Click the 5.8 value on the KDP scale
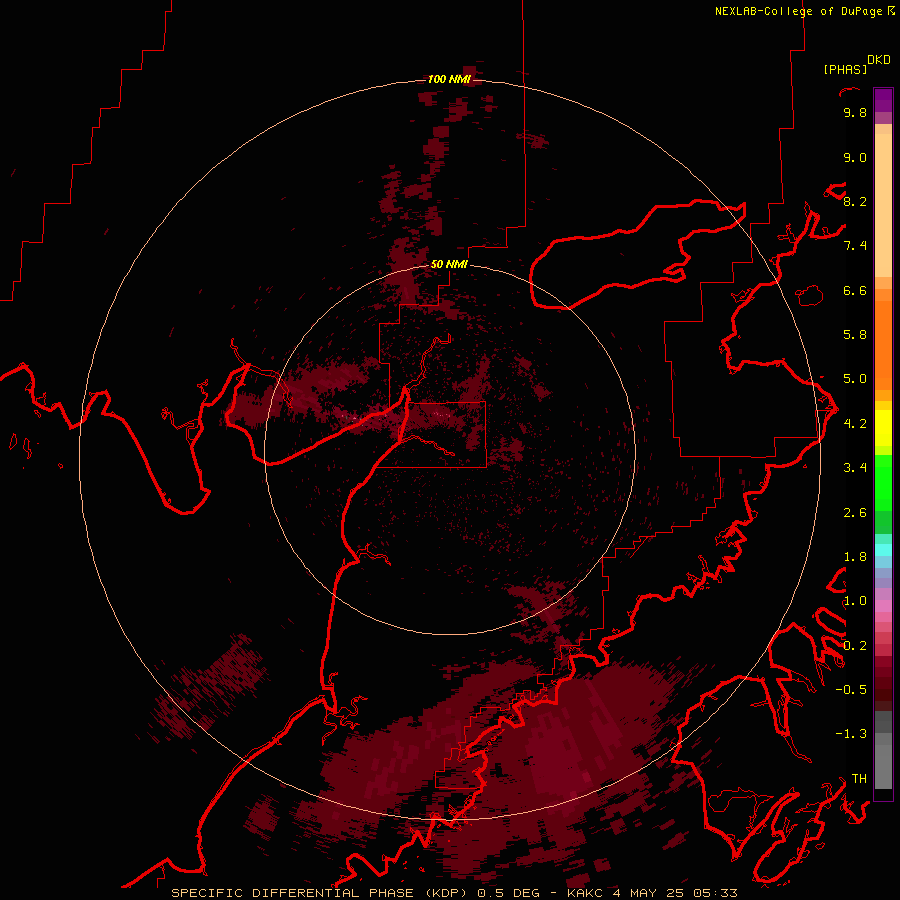Viewport: 900px width, 900px height. 855,335
